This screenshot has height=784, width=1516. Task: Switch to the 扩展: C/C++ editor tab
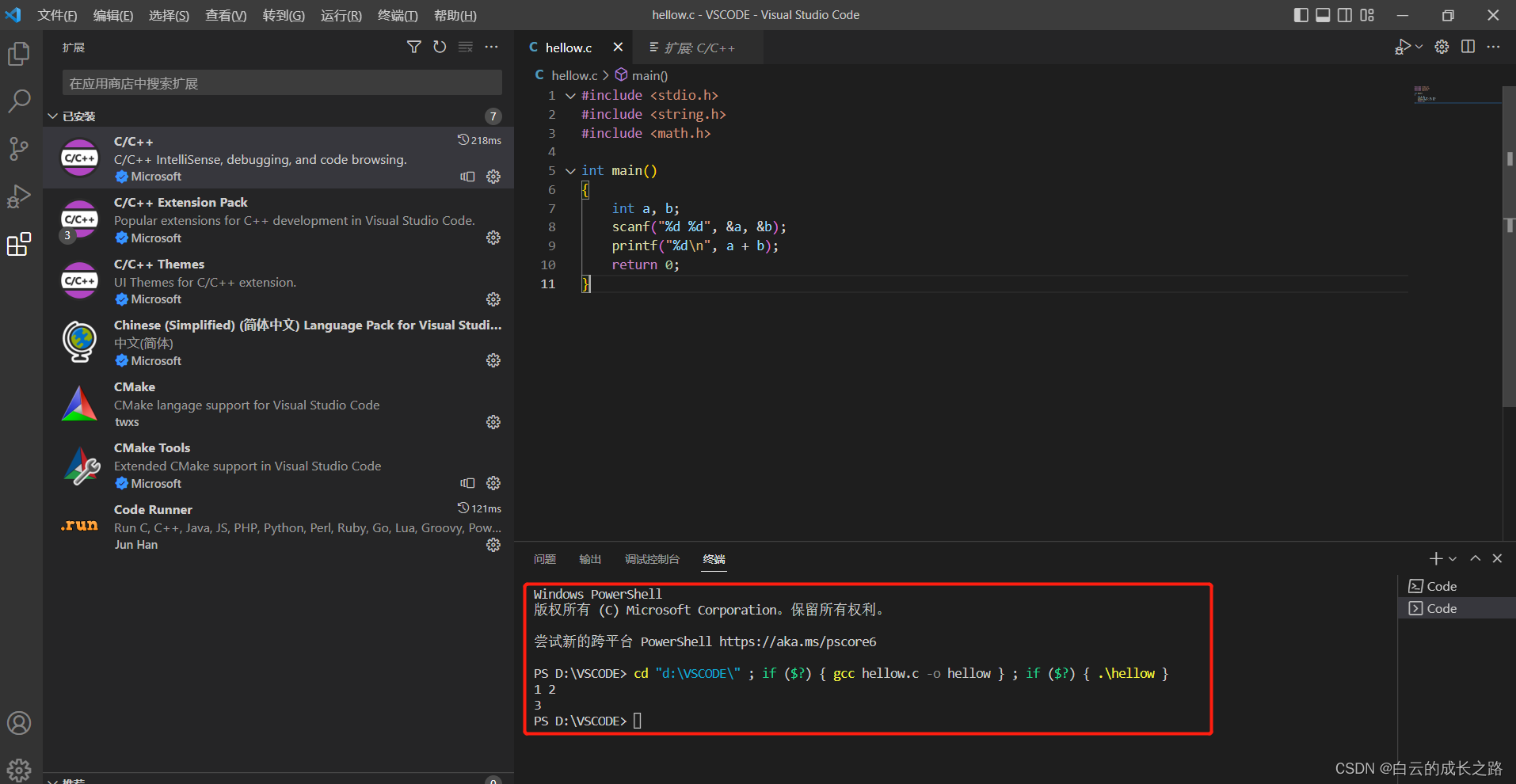coord(699,48)
